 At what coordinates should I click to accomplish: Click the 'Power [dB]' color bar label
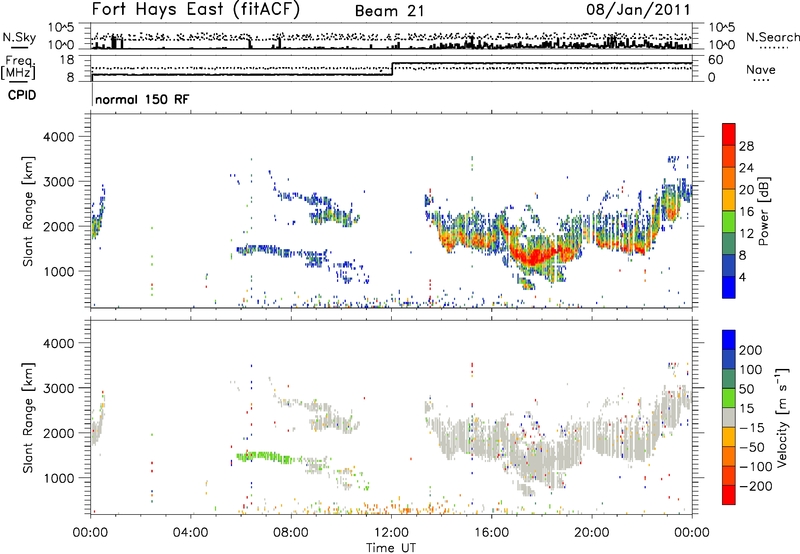click(x=763, y=211)
